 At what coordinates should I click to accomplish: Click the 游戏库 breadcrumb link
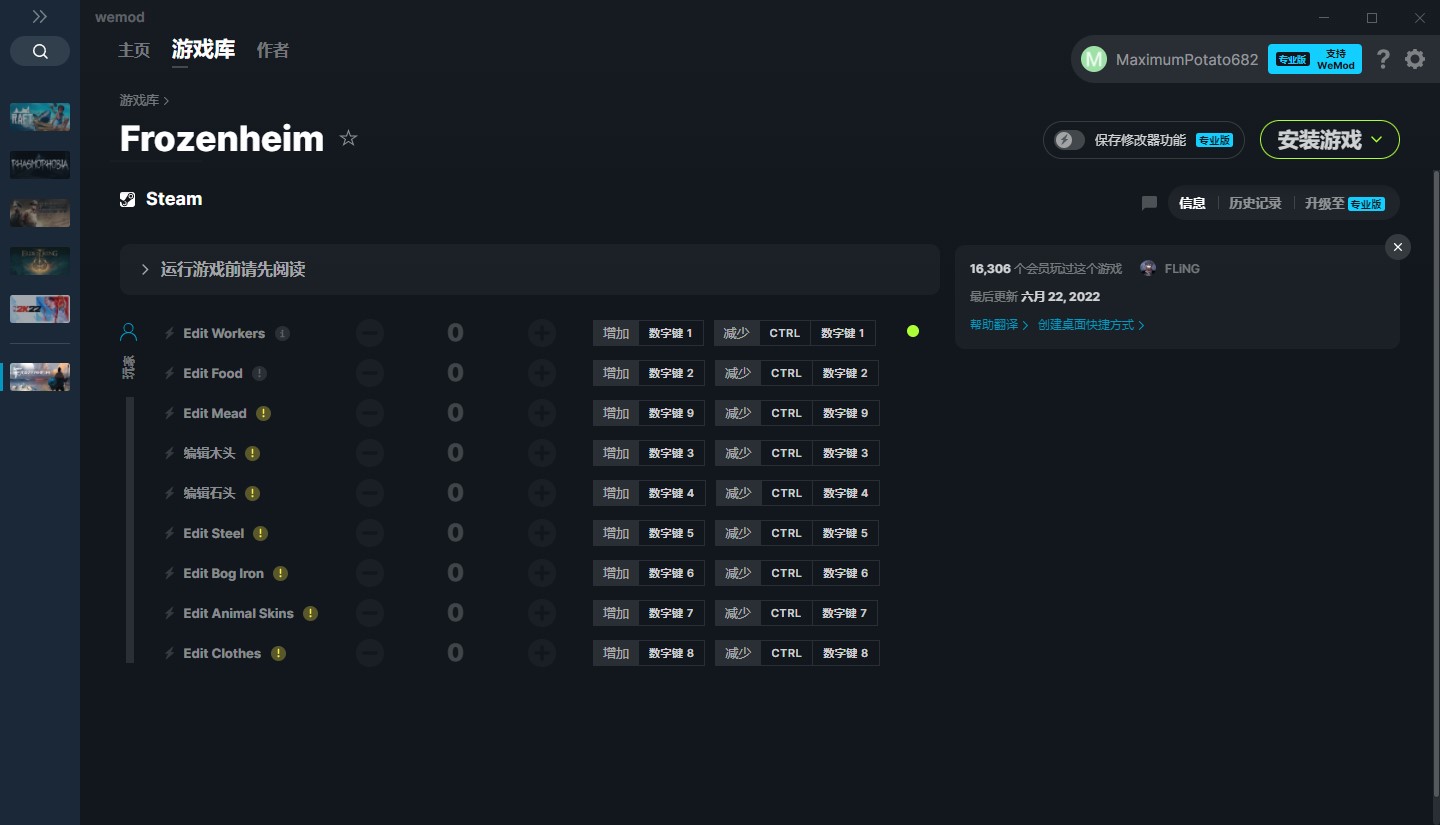(x=139, y=100)
